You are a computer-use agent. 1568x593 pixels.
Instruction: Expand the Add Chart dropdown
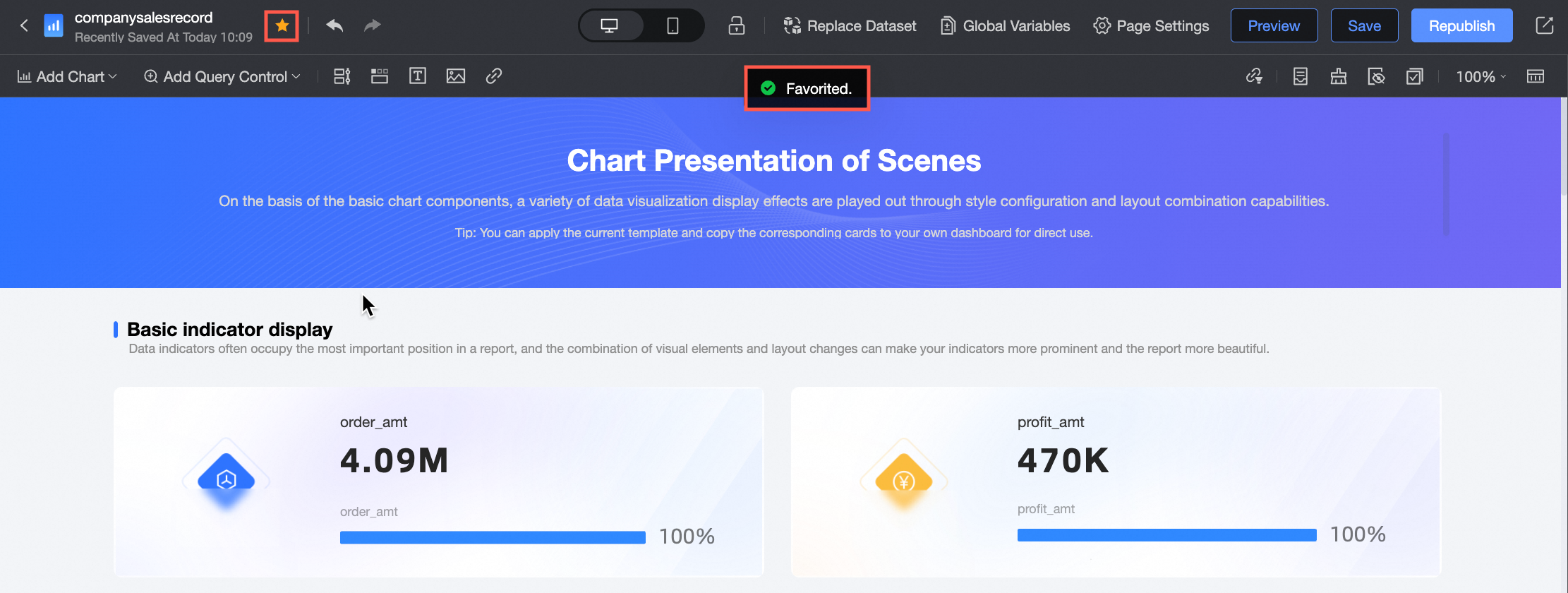[x=67, y=76]
